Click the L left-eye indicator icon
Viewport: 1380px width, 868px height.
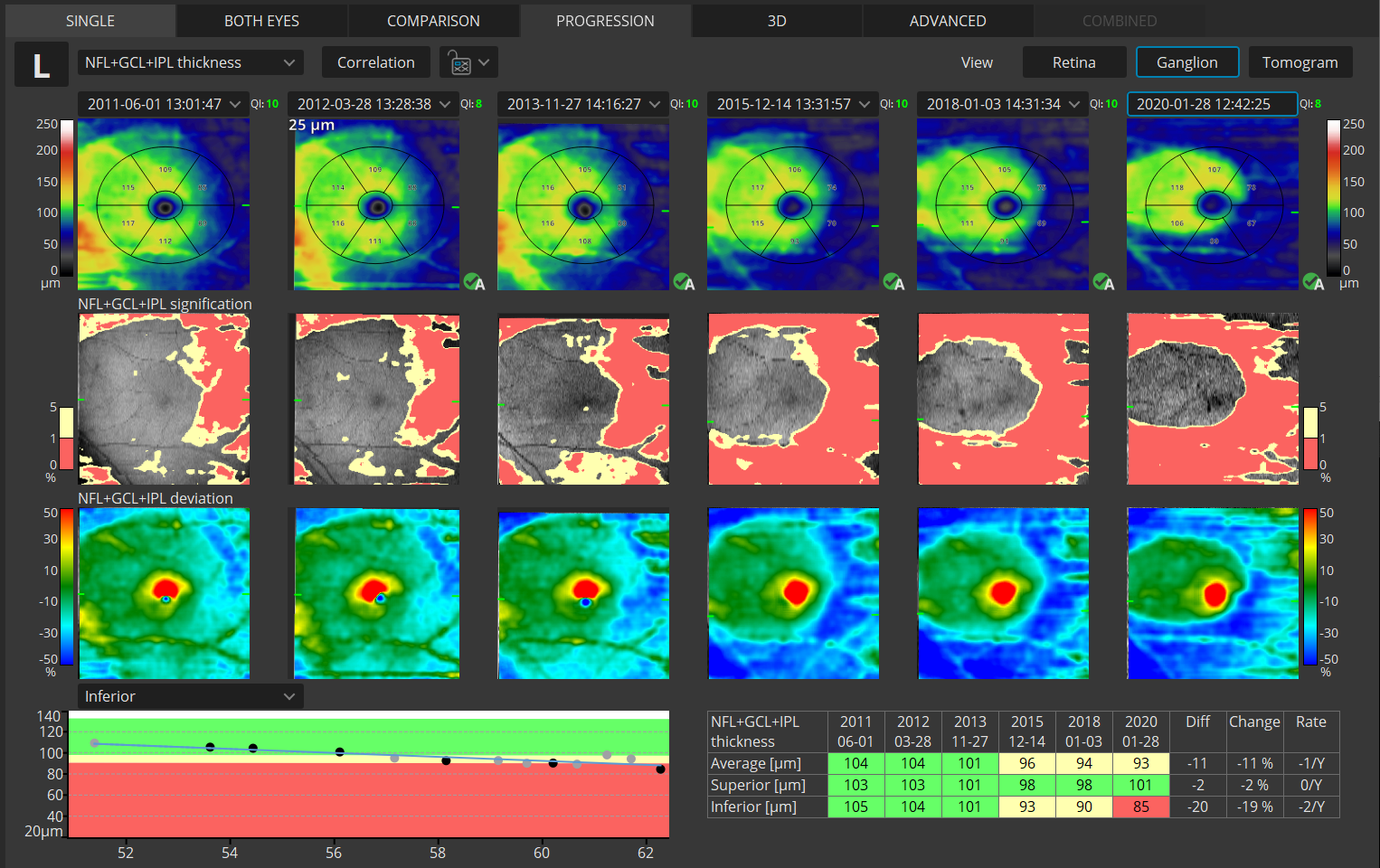[41, 64]
